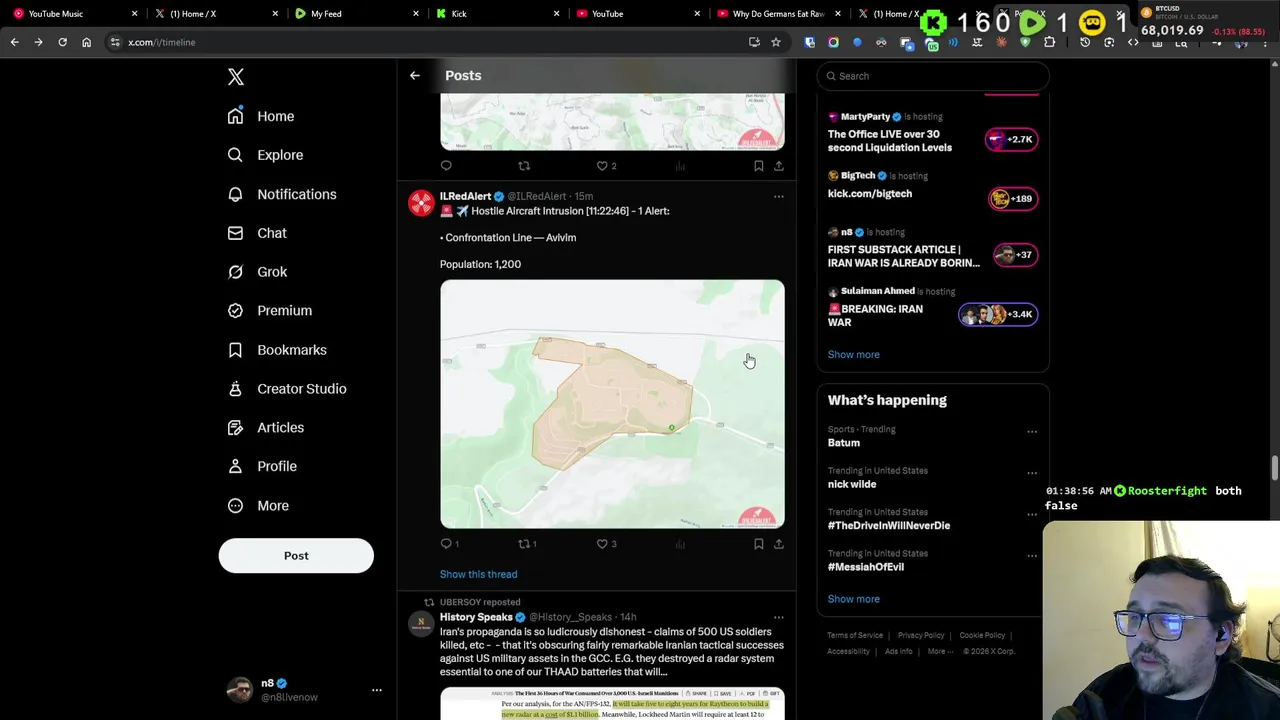Screen dimensions: 1280x720
Task: Bookmark the top map post
Action: point(759,166)
